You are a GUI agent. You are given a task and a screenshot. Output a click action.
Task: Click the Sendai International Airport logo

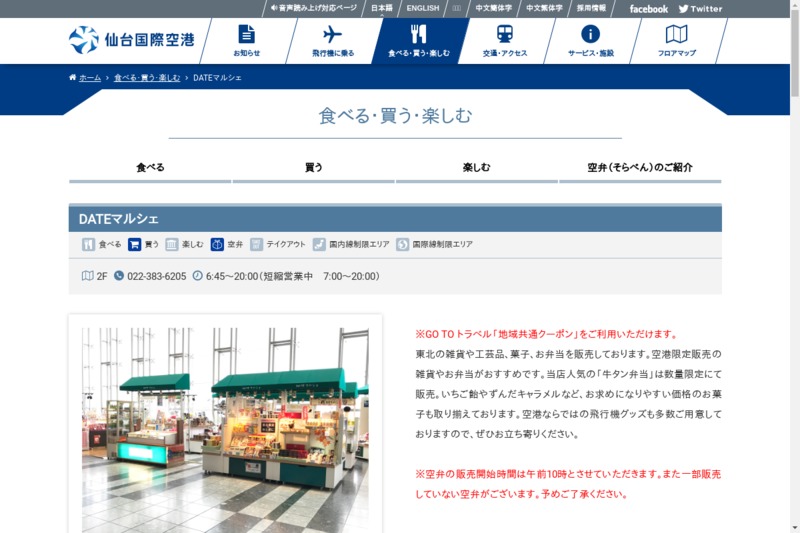131,40
